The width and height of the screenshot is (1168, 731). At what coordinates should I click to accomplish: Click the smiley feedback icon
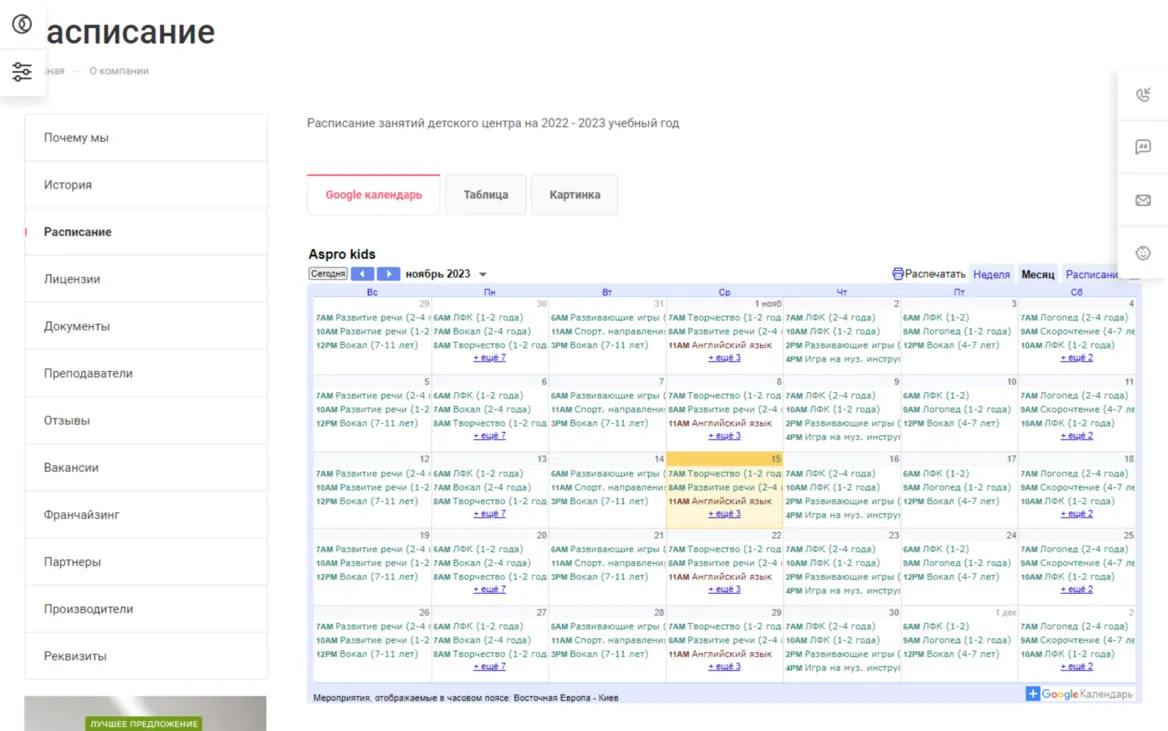point(1143,253)
